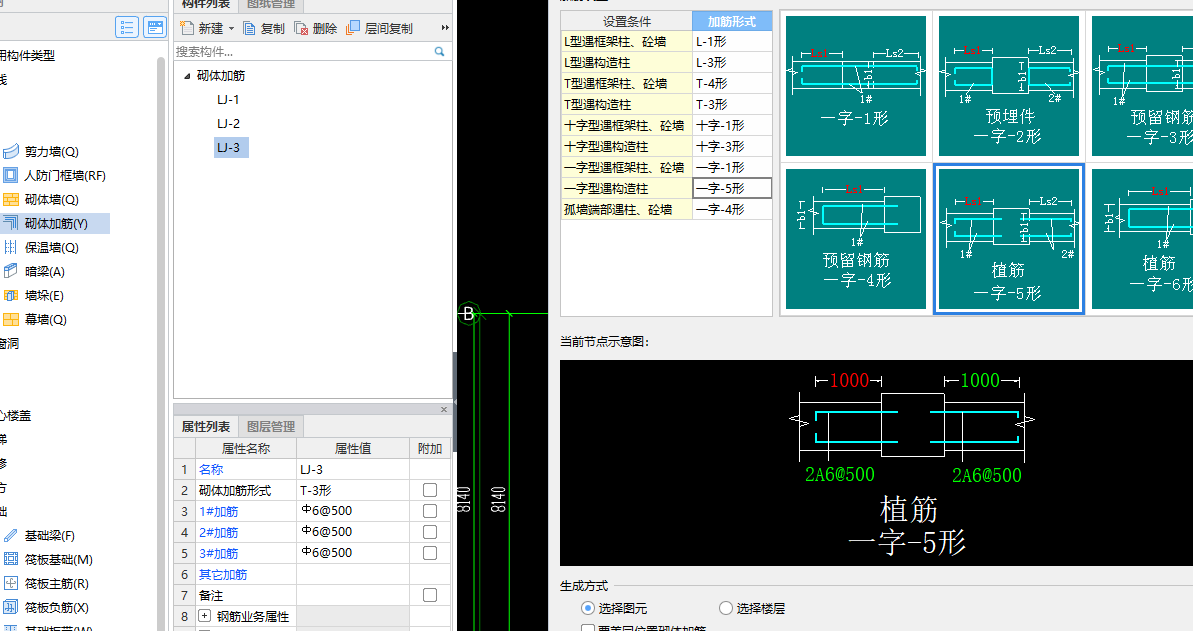Select LJ-1 in component list
The height and width of the screenshot is (631, 1193).
point(228,100)
